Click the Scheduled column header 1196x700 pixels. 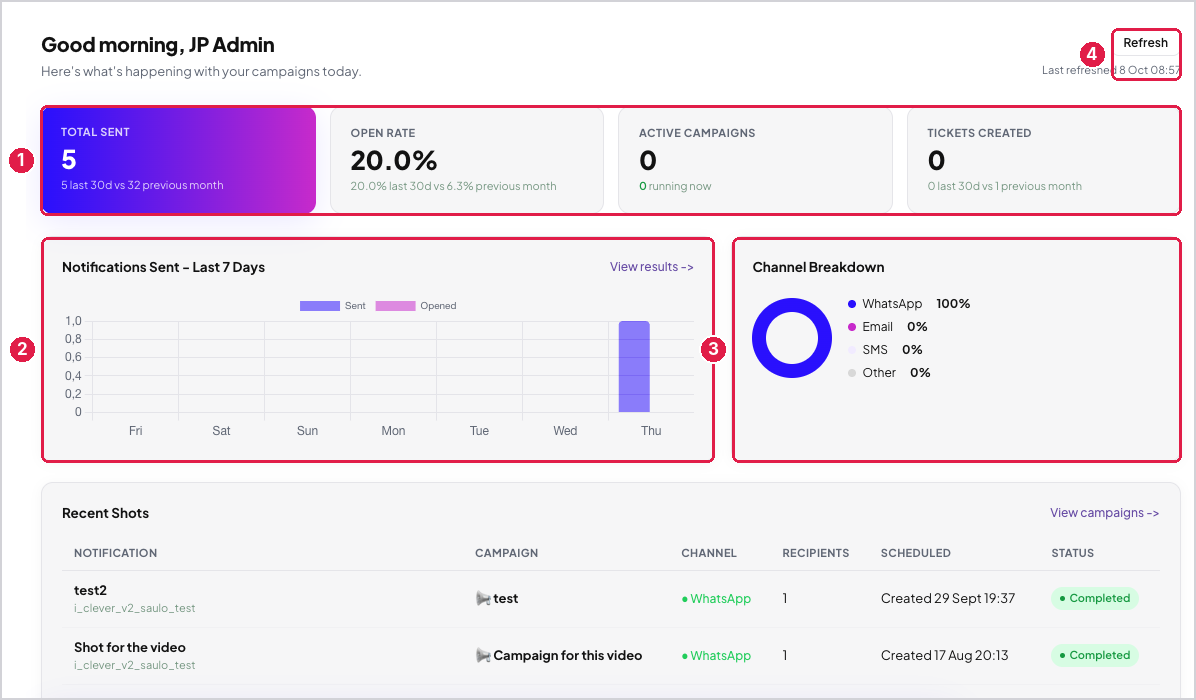915,553
